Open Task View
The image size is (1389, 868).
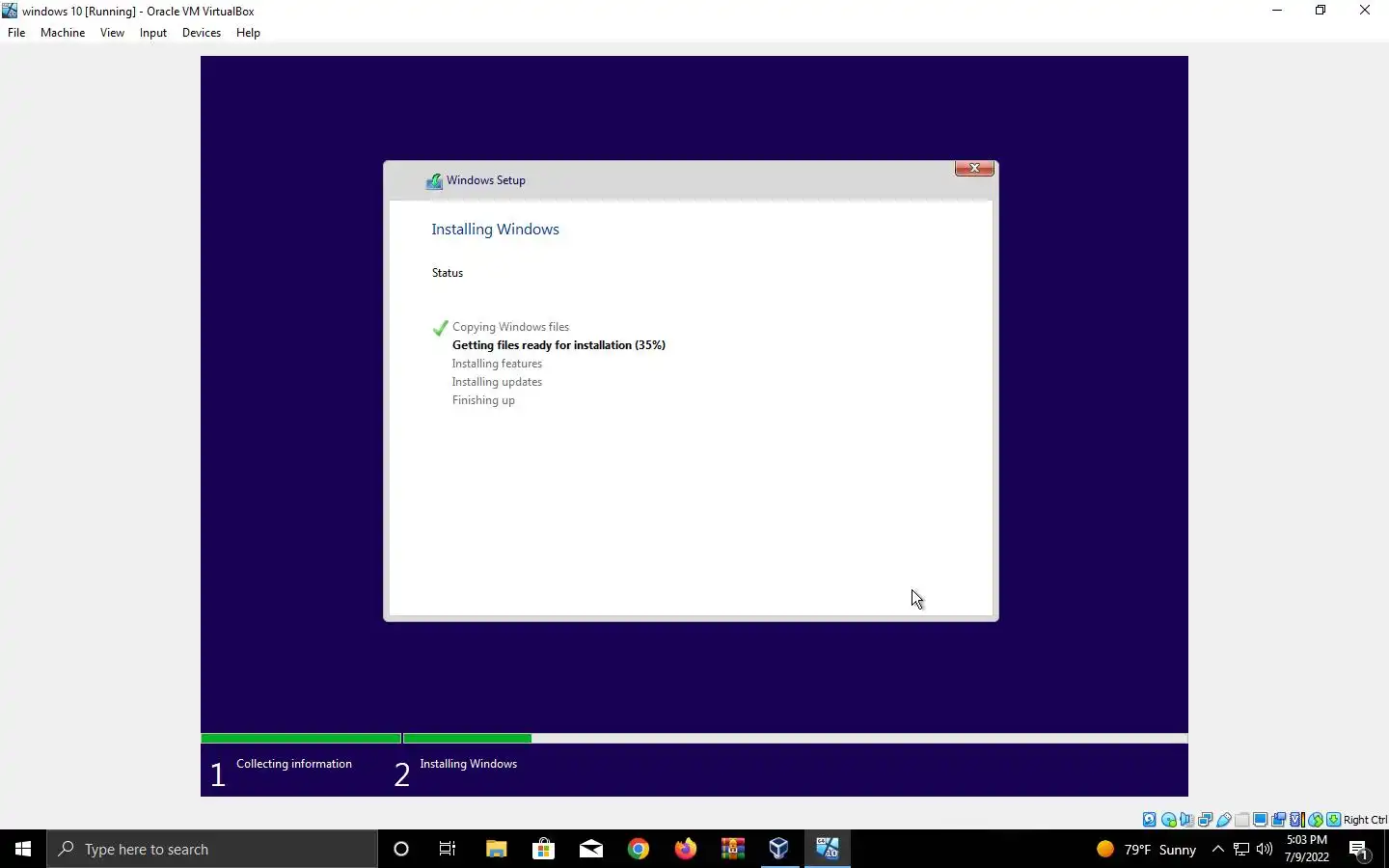tap(448, 849)
